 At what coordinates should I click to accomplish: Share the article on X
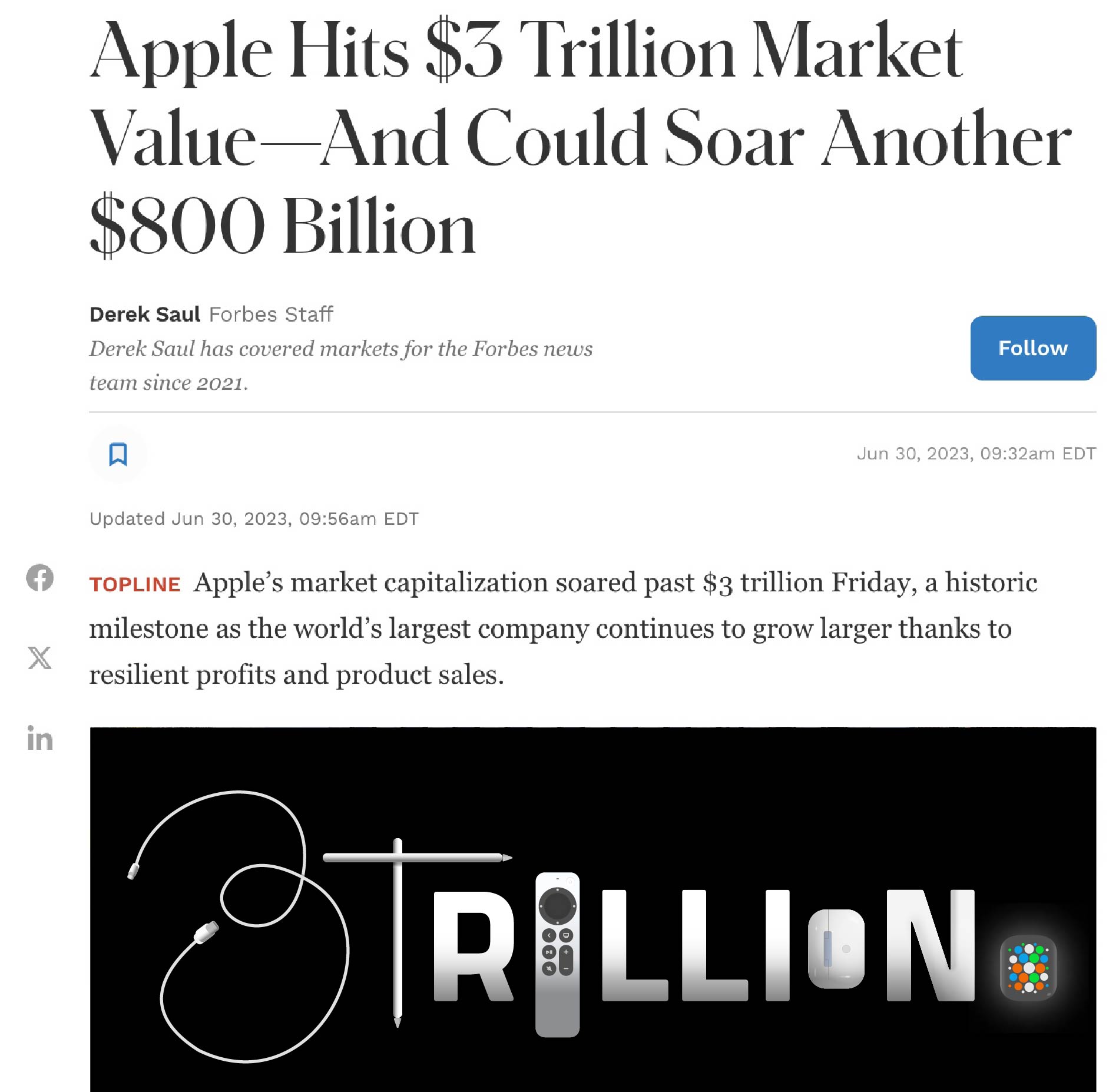39,657
